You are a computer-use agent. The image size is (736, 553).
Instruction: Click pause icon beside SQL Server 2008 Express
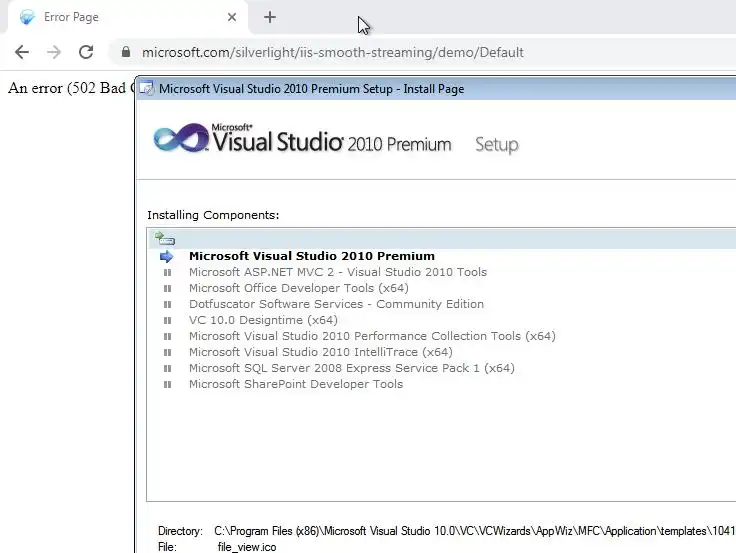coord(167,368)
